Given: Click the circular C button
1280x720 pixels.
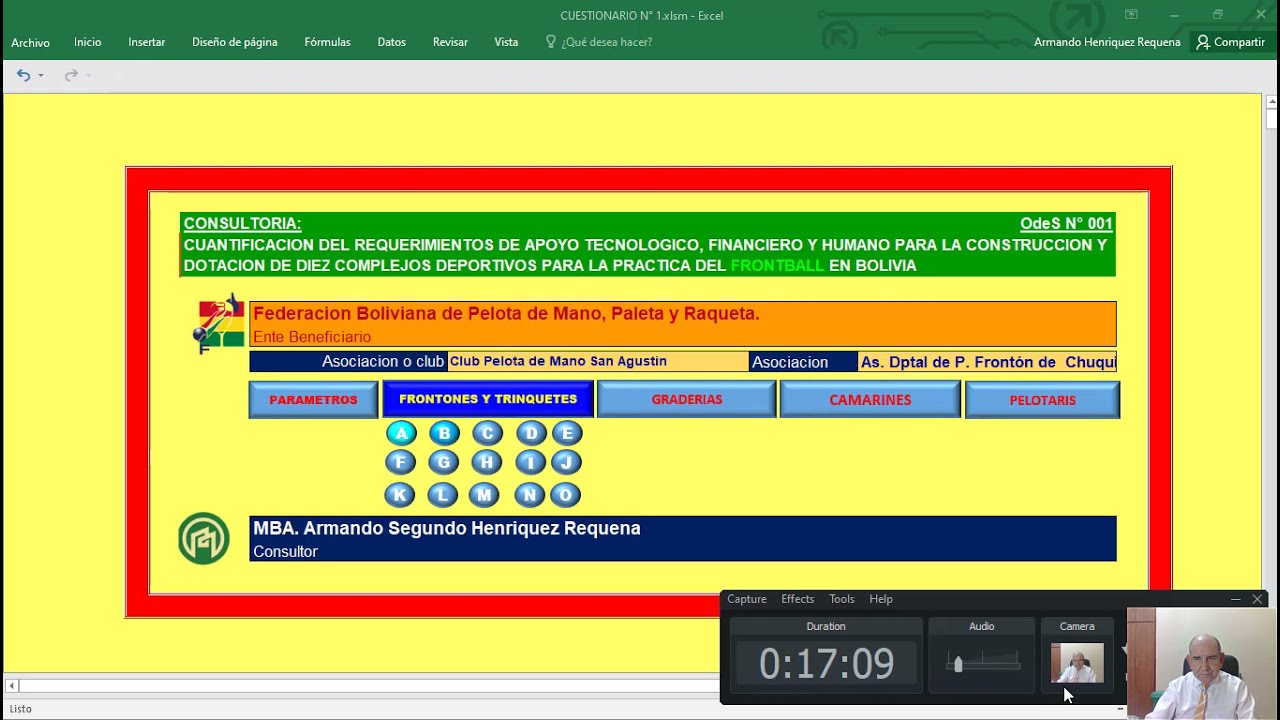Looking at the screenshot, I should (487, 433).
